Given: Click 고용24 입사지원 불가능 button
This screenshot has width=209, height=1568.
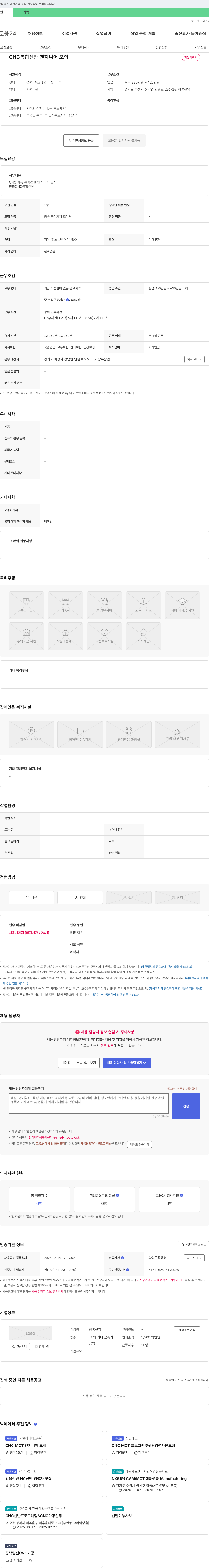Looking at the screenshot, I should 124,141.
